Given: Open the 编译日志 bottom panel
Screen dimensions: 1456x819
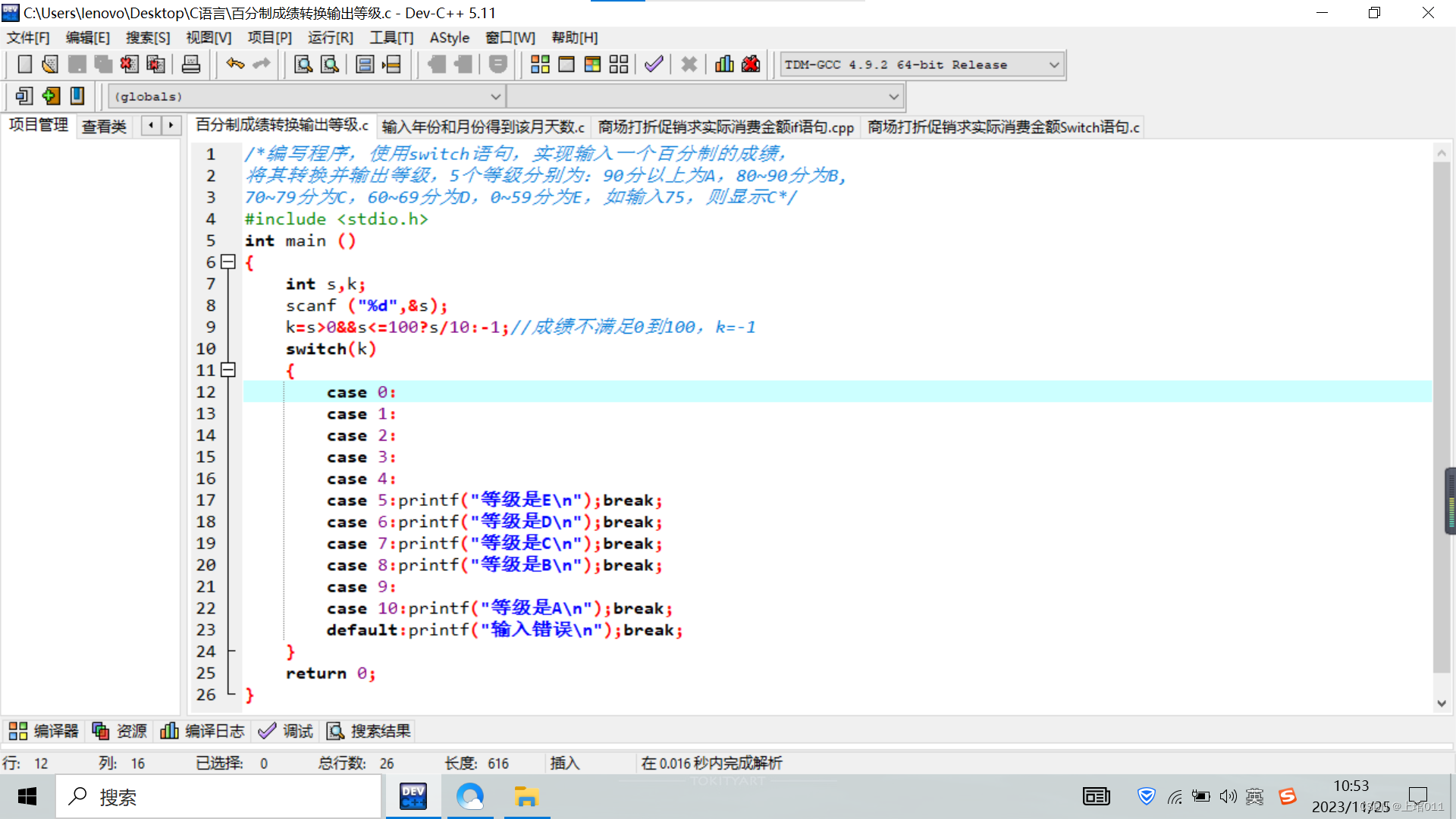Looking at the screenshot, I should [x=202, y=731].
